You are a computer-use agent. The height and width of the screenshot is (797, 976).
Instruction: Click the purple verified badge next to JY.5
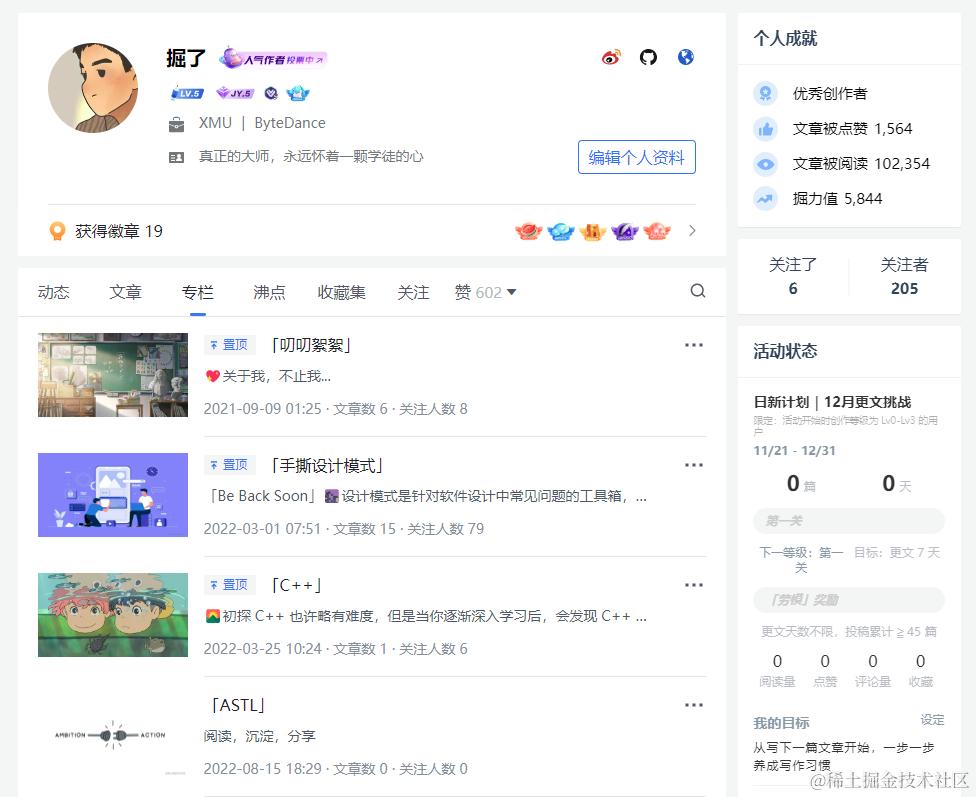271,93
